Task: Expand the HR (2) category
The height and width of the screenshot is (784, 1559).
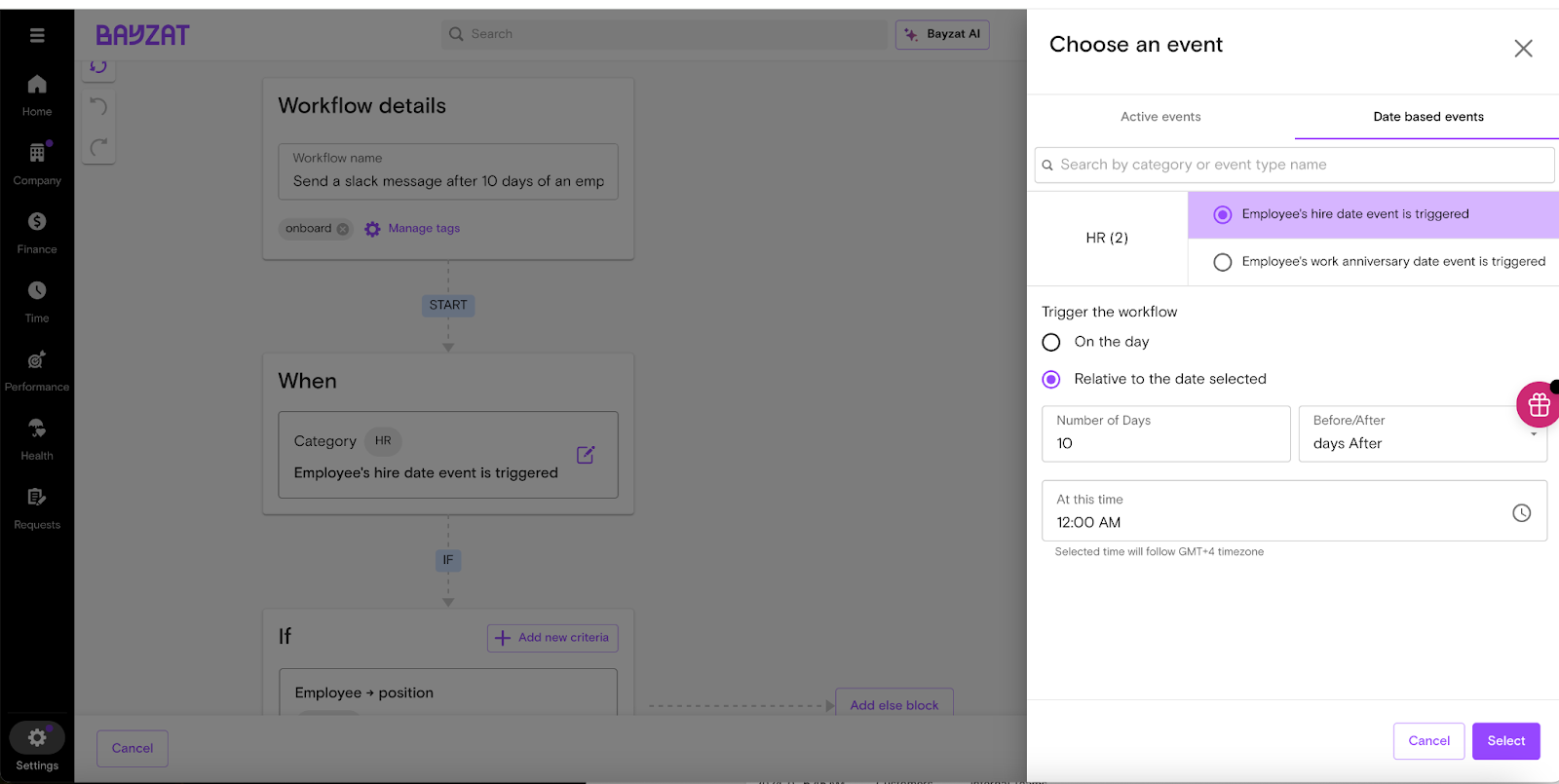Action: 1107,238
